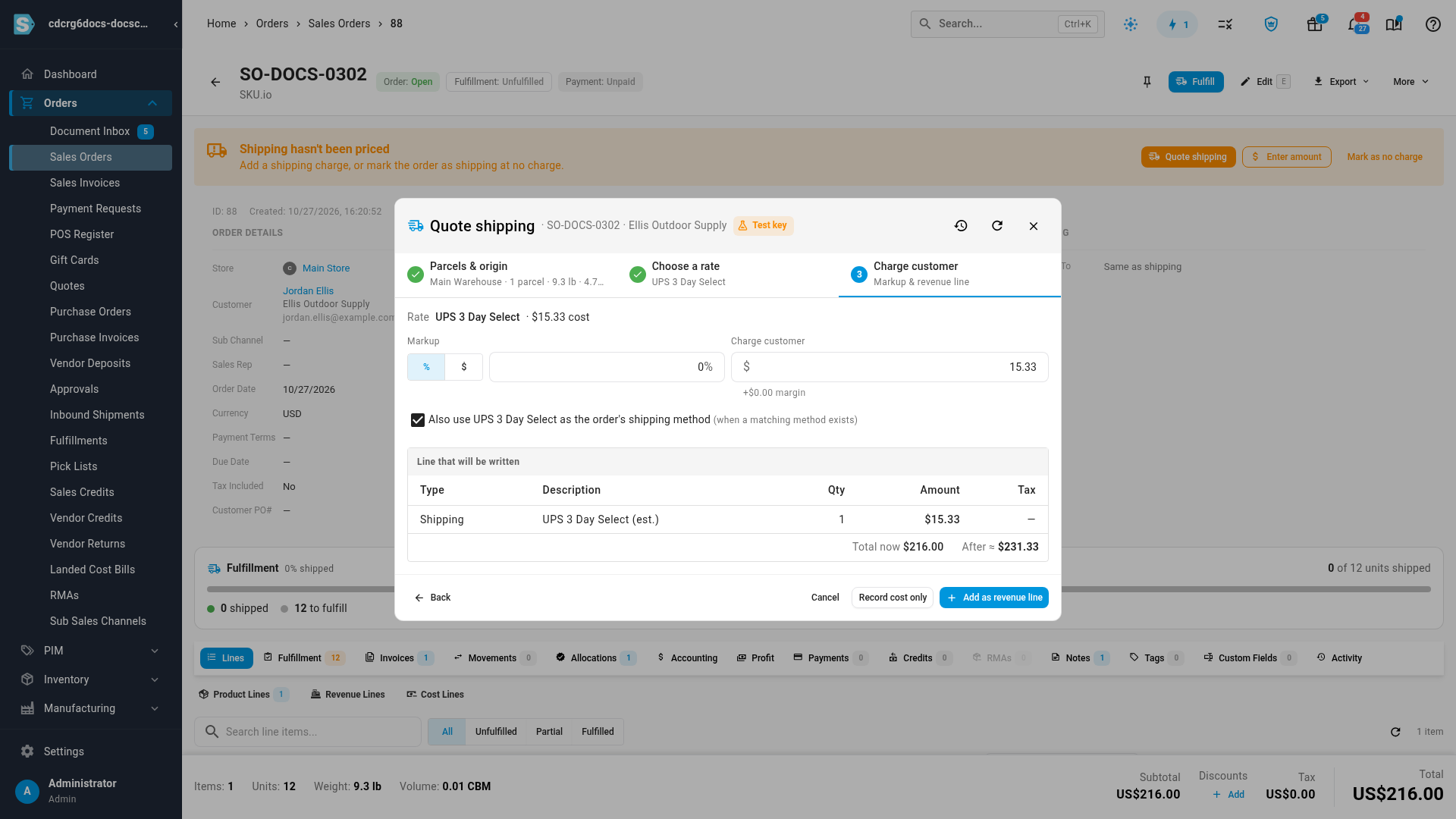The height and width of the screenshot is (819, 1456).
Task: Click the SKU.io logo
Action: point(24,24)
